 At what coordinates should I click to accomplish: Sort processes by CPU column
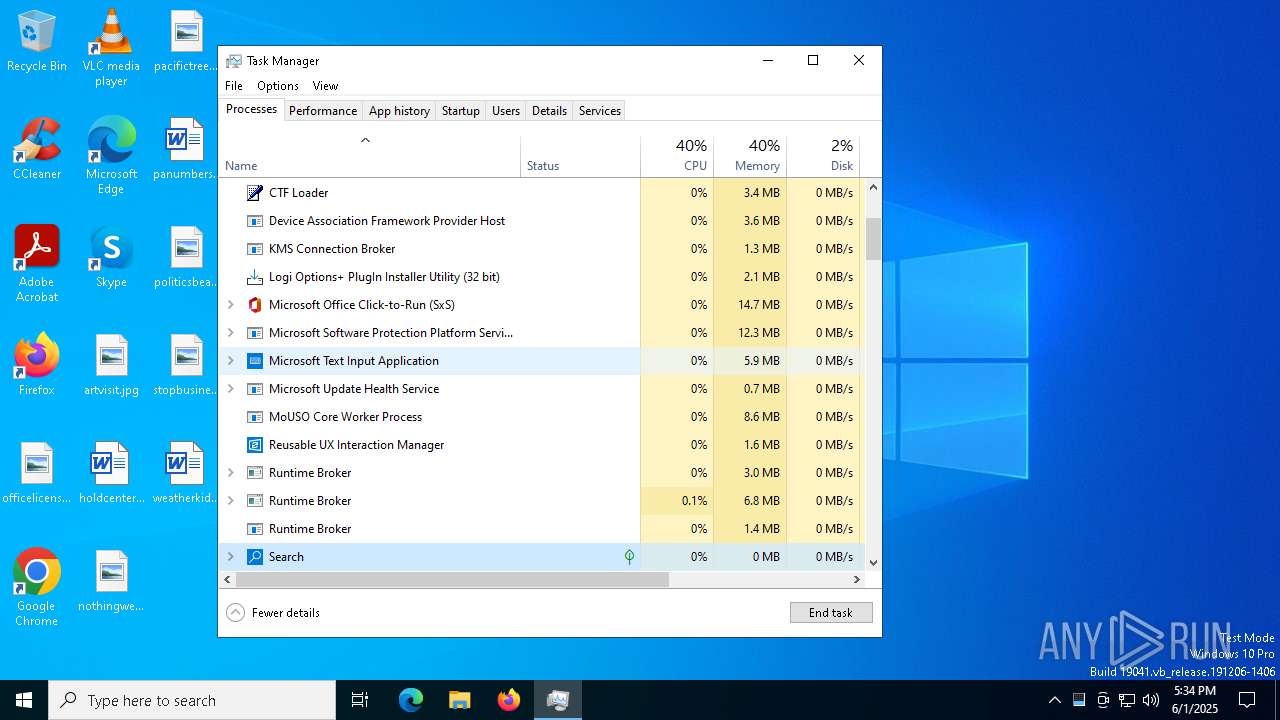coord(677,154)
